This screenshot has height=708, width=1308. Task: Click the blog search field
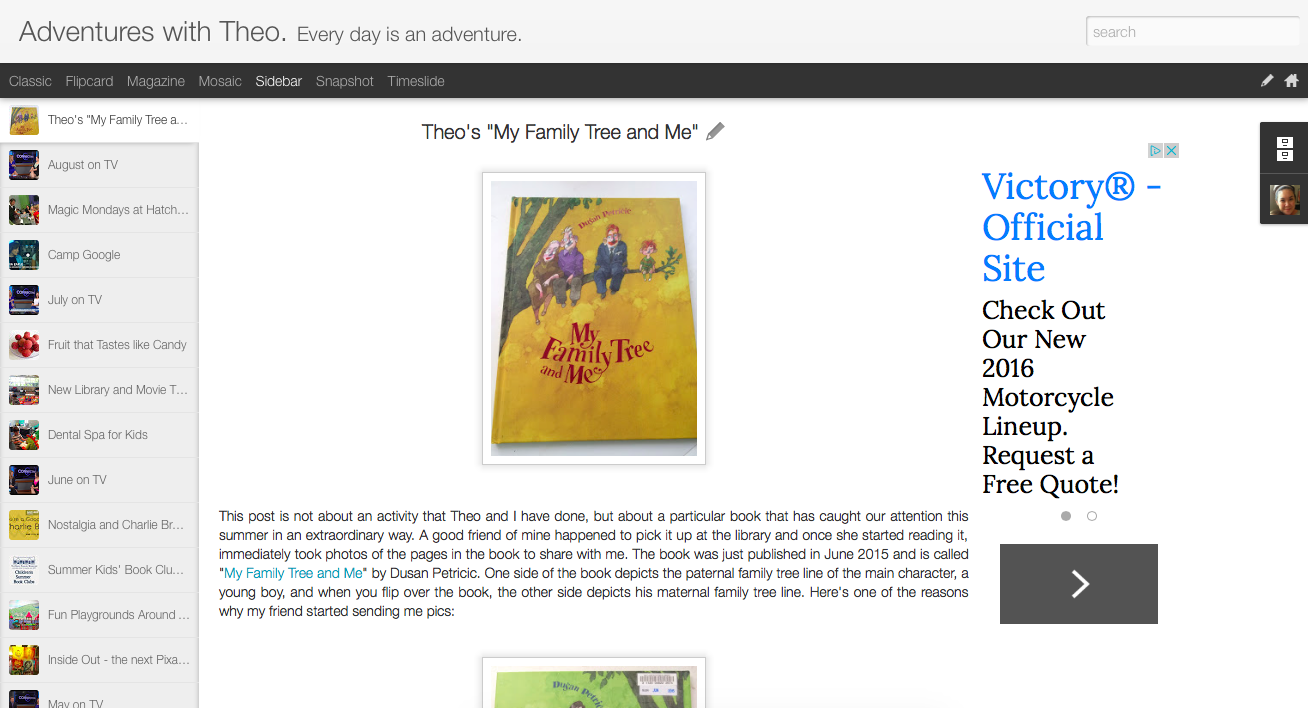pos(1192,32)
